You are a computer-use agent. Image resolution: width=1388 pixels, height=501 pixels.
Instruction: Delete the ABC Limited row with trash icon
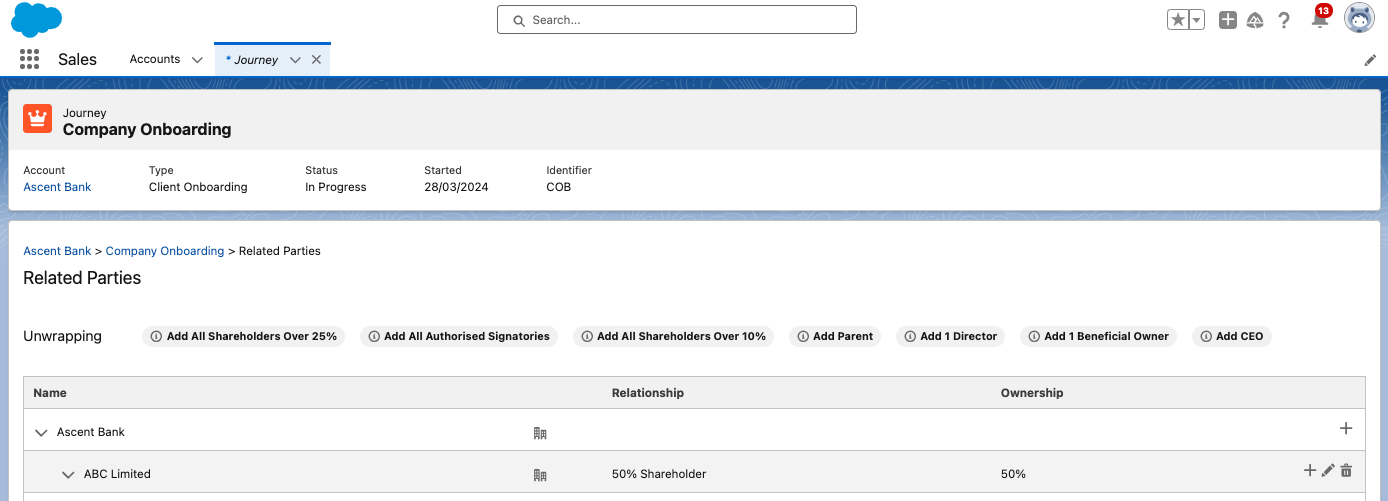[x=1346, y=471]
